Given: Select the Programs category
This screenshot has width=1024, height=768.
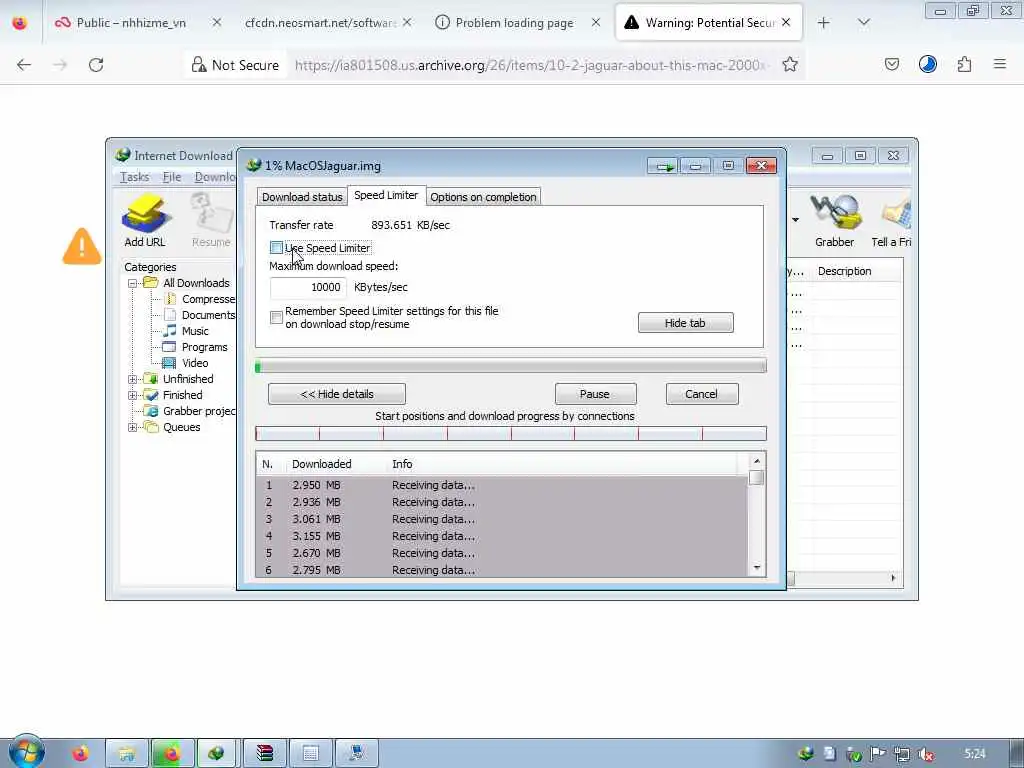Looking at the screenshot, I should 204,347.
